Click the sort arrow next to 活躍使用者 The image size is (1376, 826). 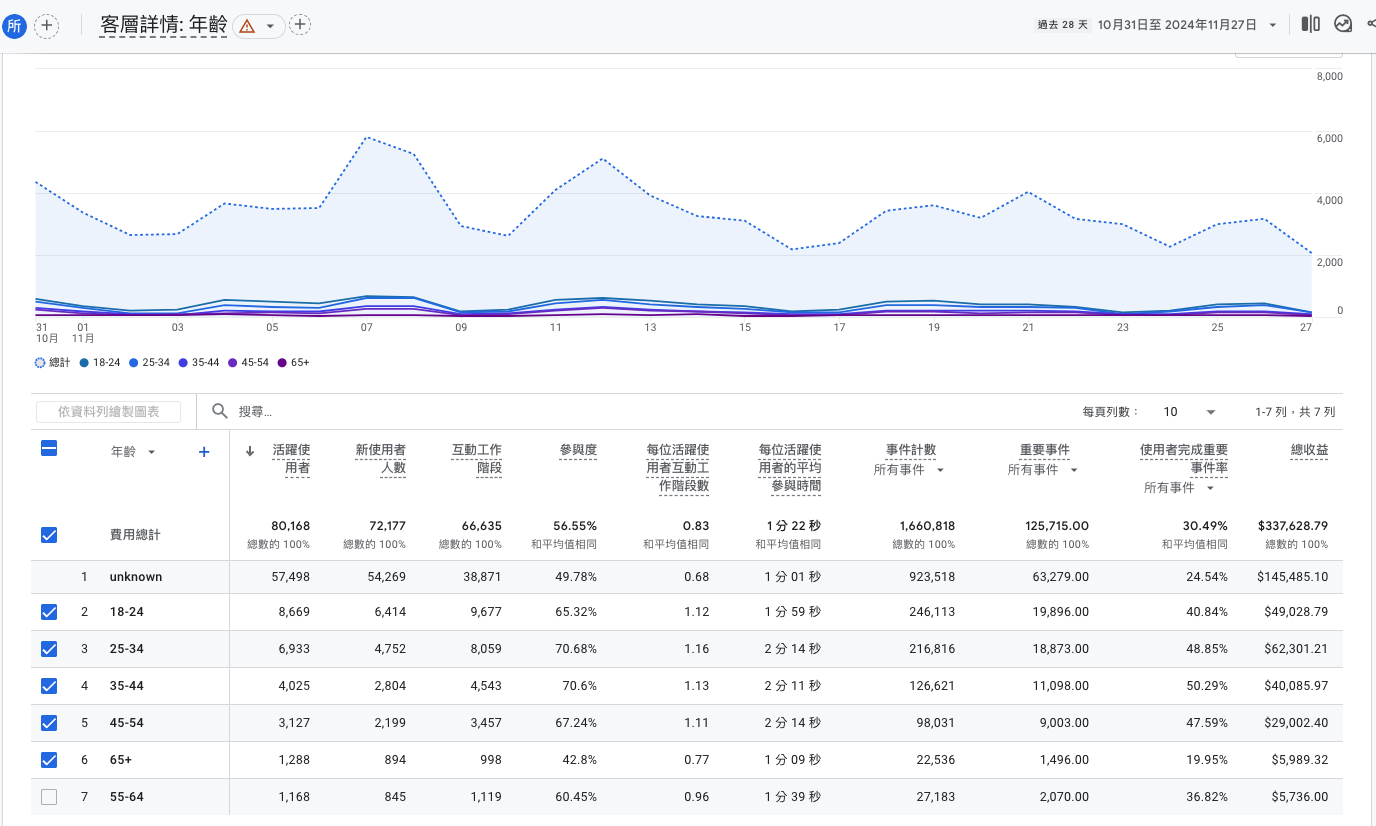[250, 451]
